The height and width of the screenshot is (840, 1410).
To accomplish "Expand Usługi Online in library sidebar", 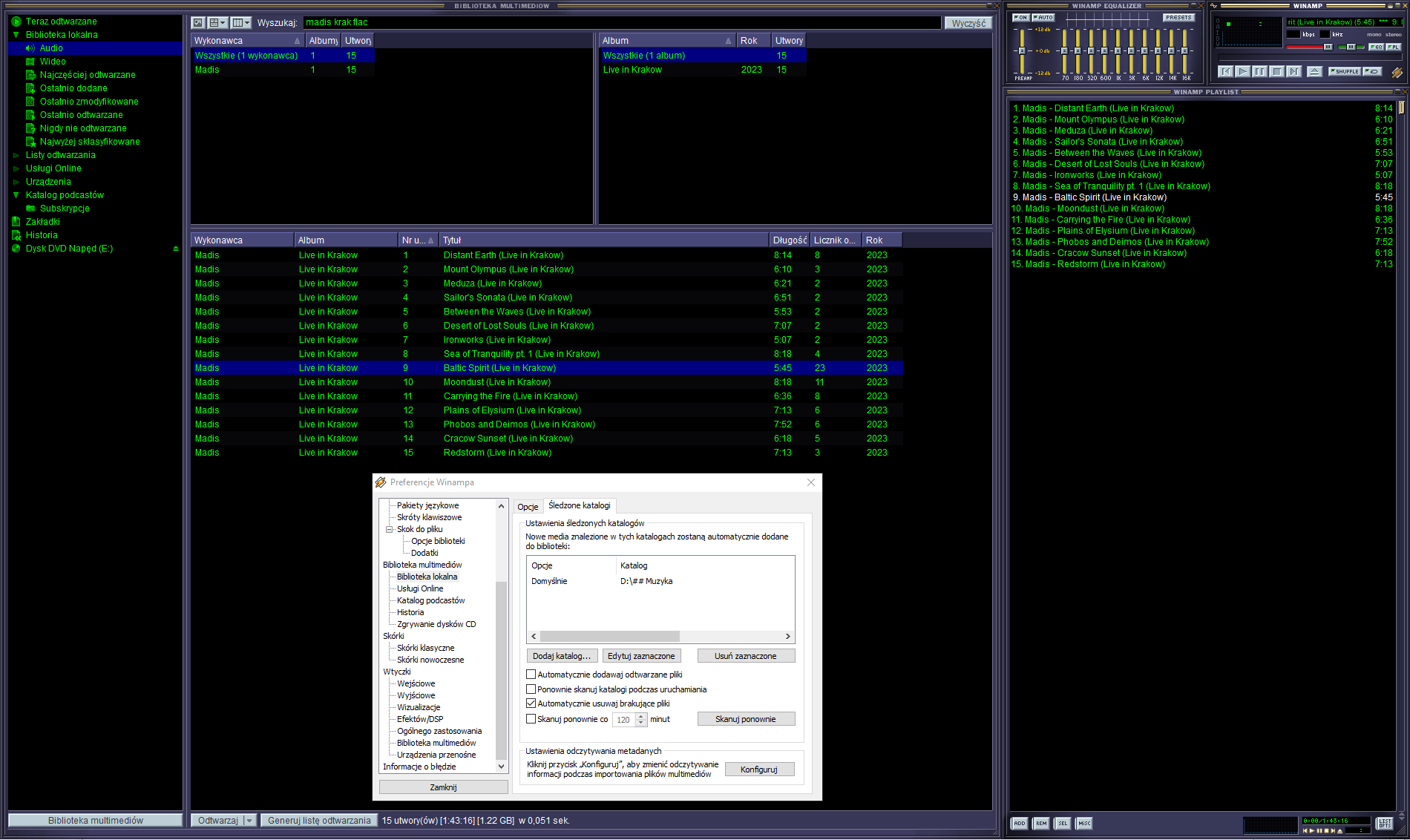I will [16, 168].
